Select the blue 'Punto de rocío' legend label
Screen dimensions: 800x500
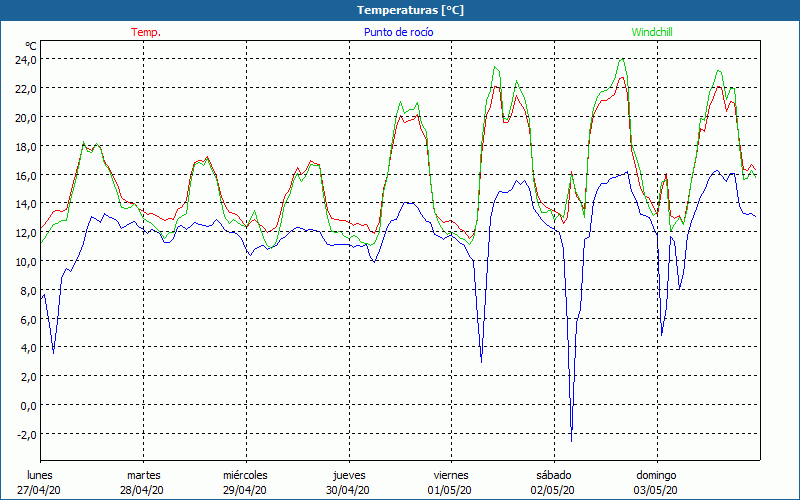(398, 32)
